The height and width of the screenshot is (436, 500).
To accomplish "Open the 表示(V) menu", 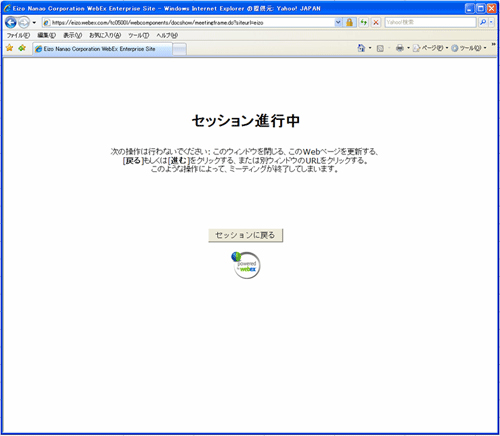I will coord(73,35).
